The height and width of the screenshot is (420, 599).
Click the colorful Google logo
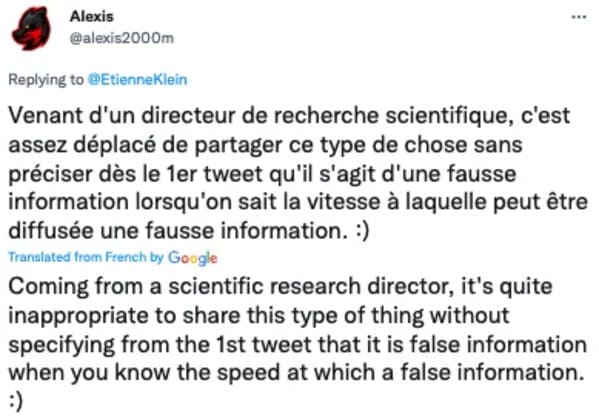point(193,258)
